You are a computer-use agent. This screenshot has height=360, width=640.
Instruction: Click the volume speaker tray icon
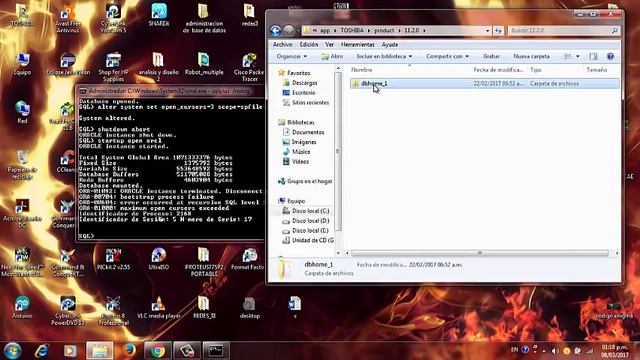(x=555, y=351)
